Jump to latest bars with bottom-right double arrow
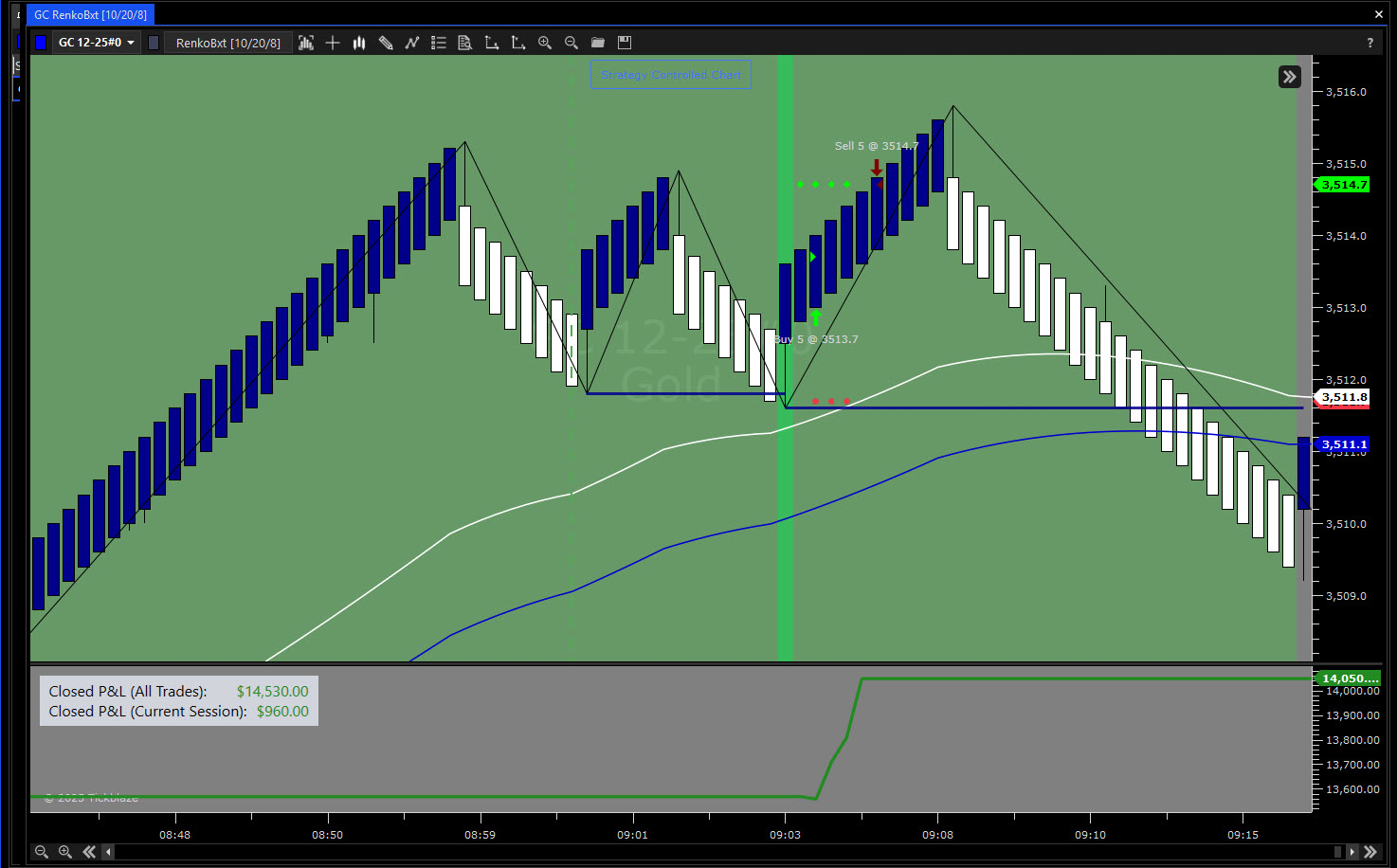This screenshot has width=1397, height=868. click(1370, 852)
